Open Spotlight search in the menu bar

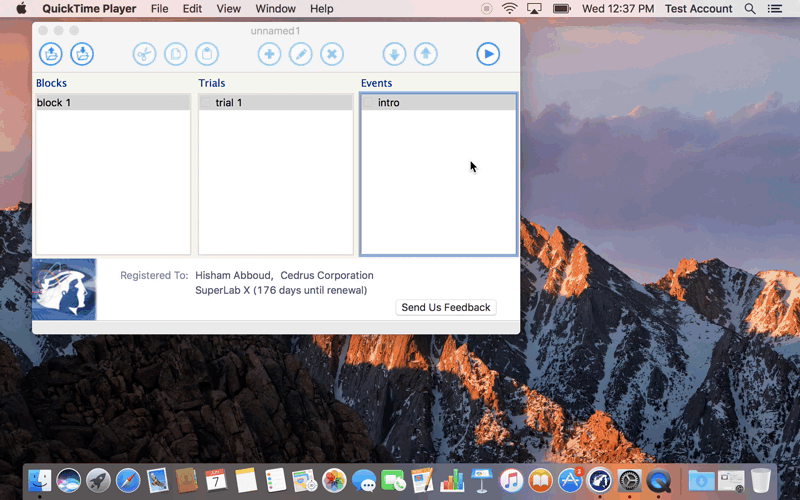click(x=749, y=9)
